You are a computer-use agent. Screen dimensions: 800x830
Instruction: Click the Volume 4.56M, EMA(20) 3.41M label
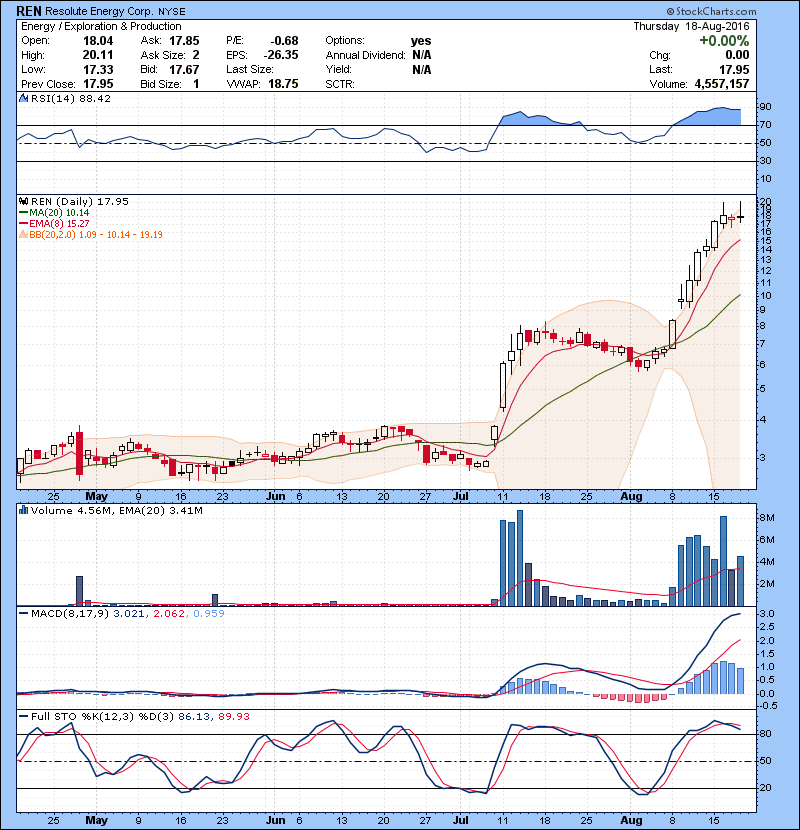pyautogui.click(x=116, y=510)
